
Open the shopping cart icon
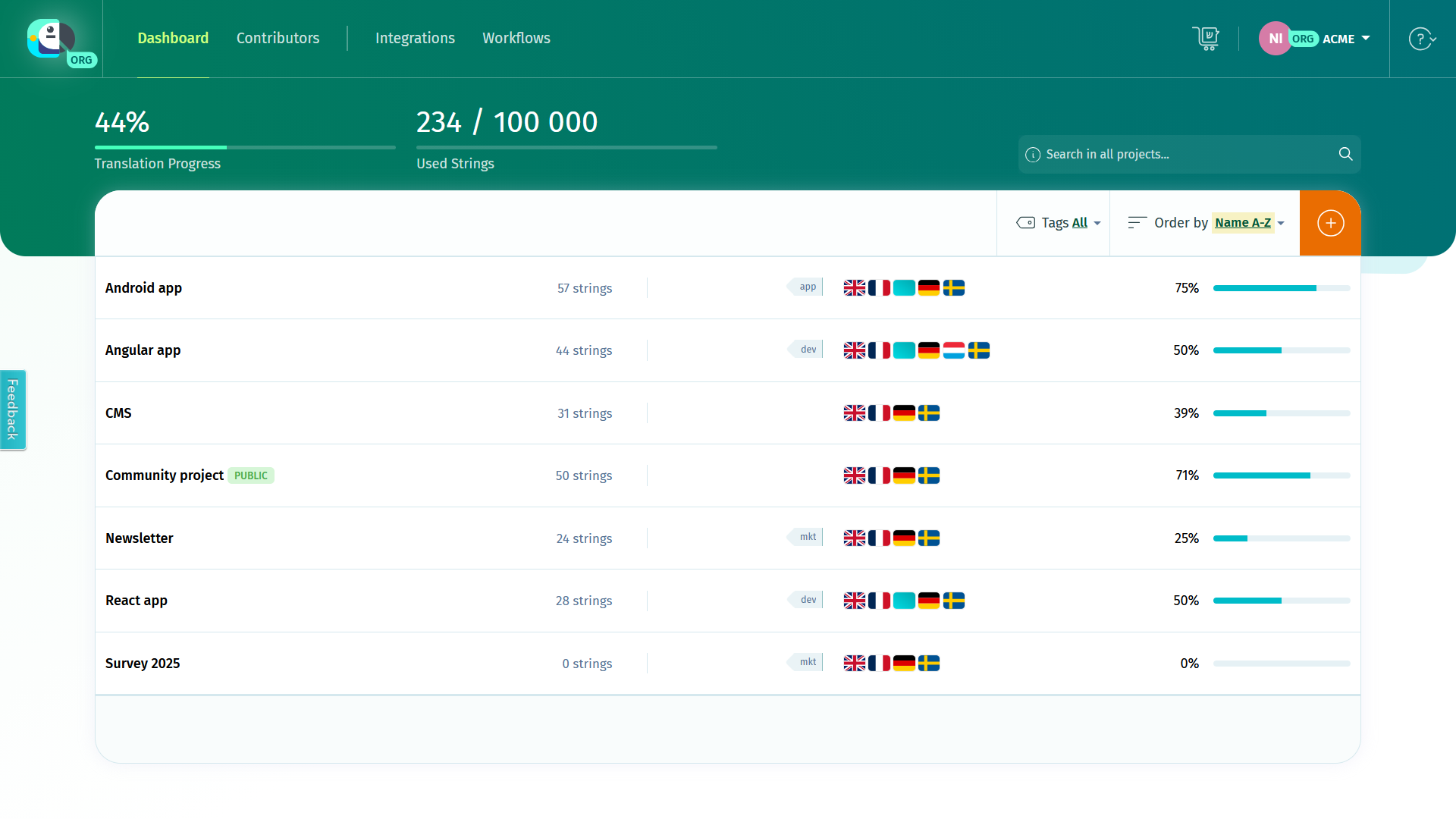click(x=1205, y=39)
